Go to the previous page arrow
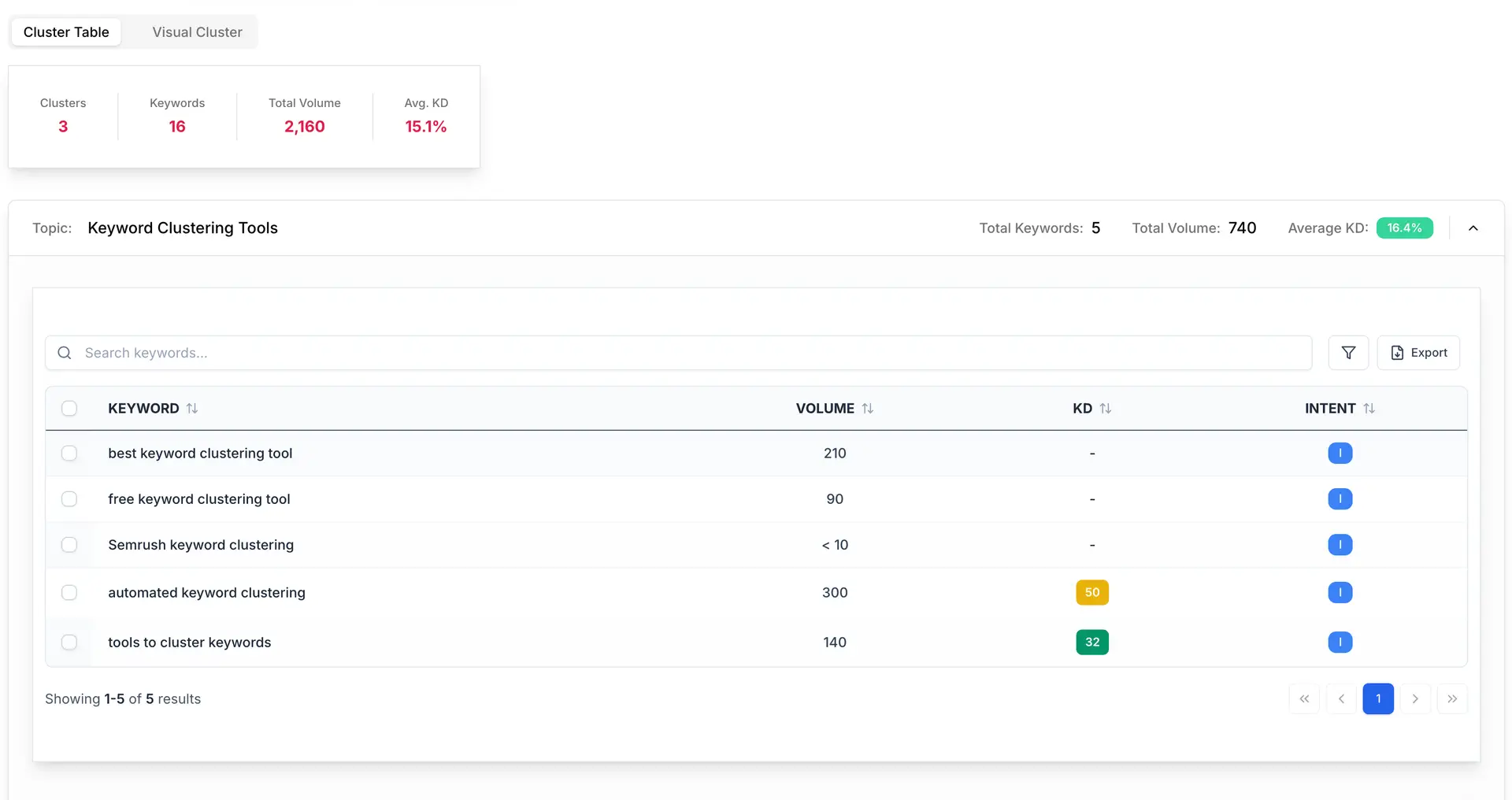Image resolution: width=1512 pixels, height=800 pixels. pyautogui.click(x=1341, y=699)
